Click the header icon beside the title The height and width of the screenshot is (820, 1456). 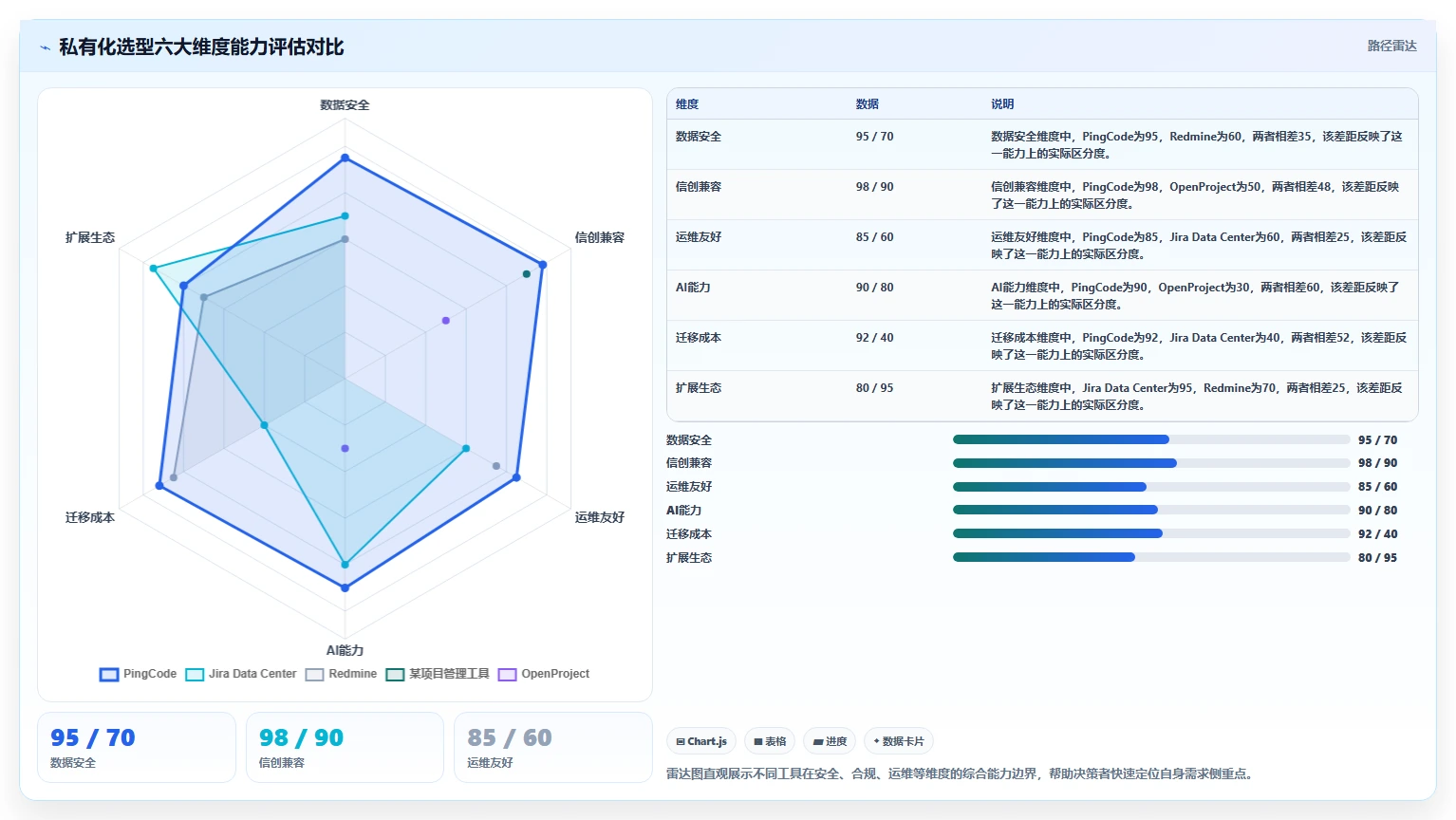(x=45, y=47)
